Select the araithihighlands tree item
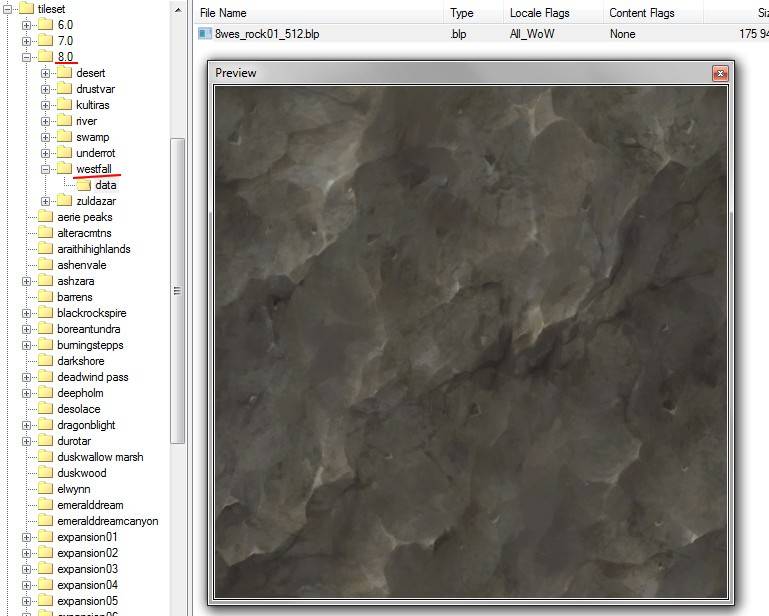The height and width of the screenshot is (616, 769). 94,249
